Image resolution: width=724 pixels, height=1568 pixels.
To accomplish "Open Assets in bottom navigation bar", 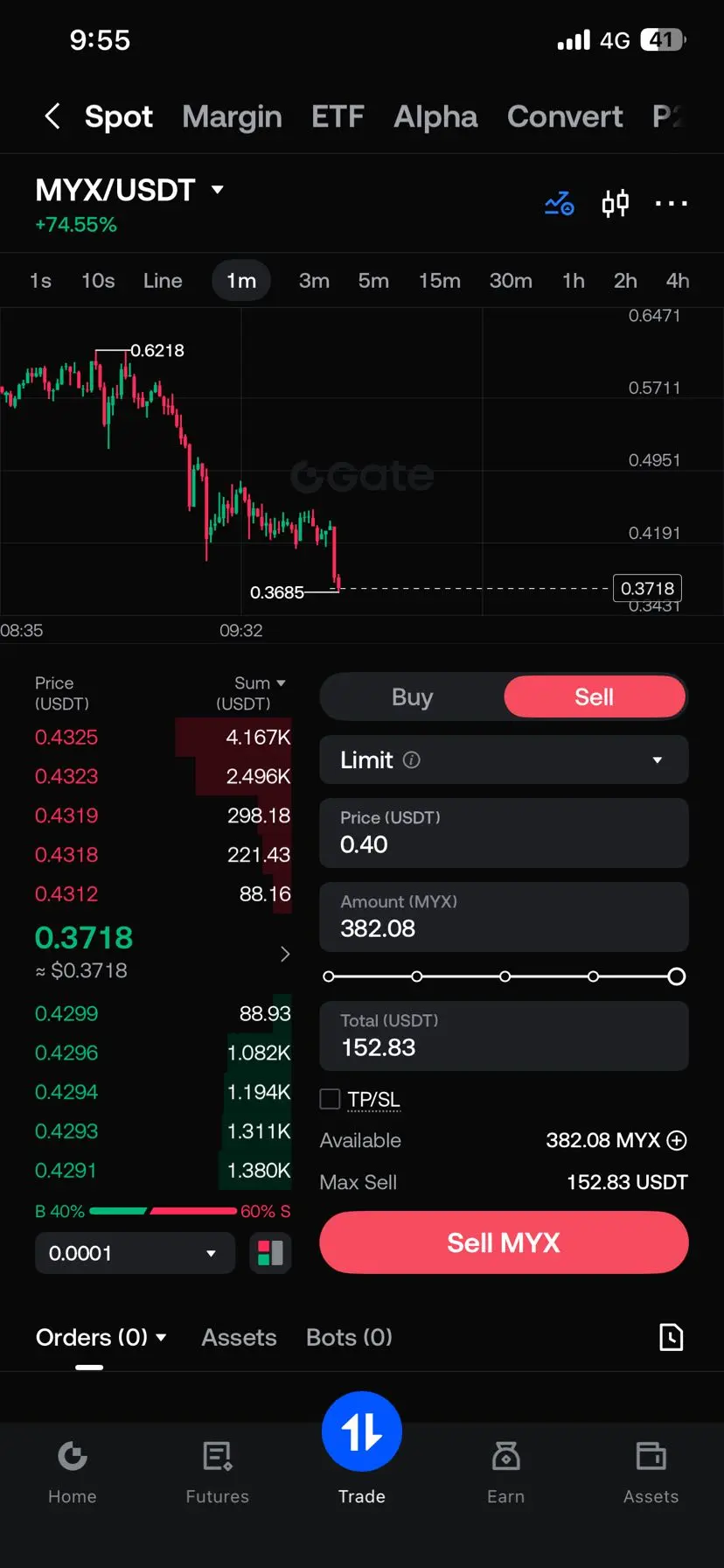I will pyautogui.click(x=651, y=1472).
